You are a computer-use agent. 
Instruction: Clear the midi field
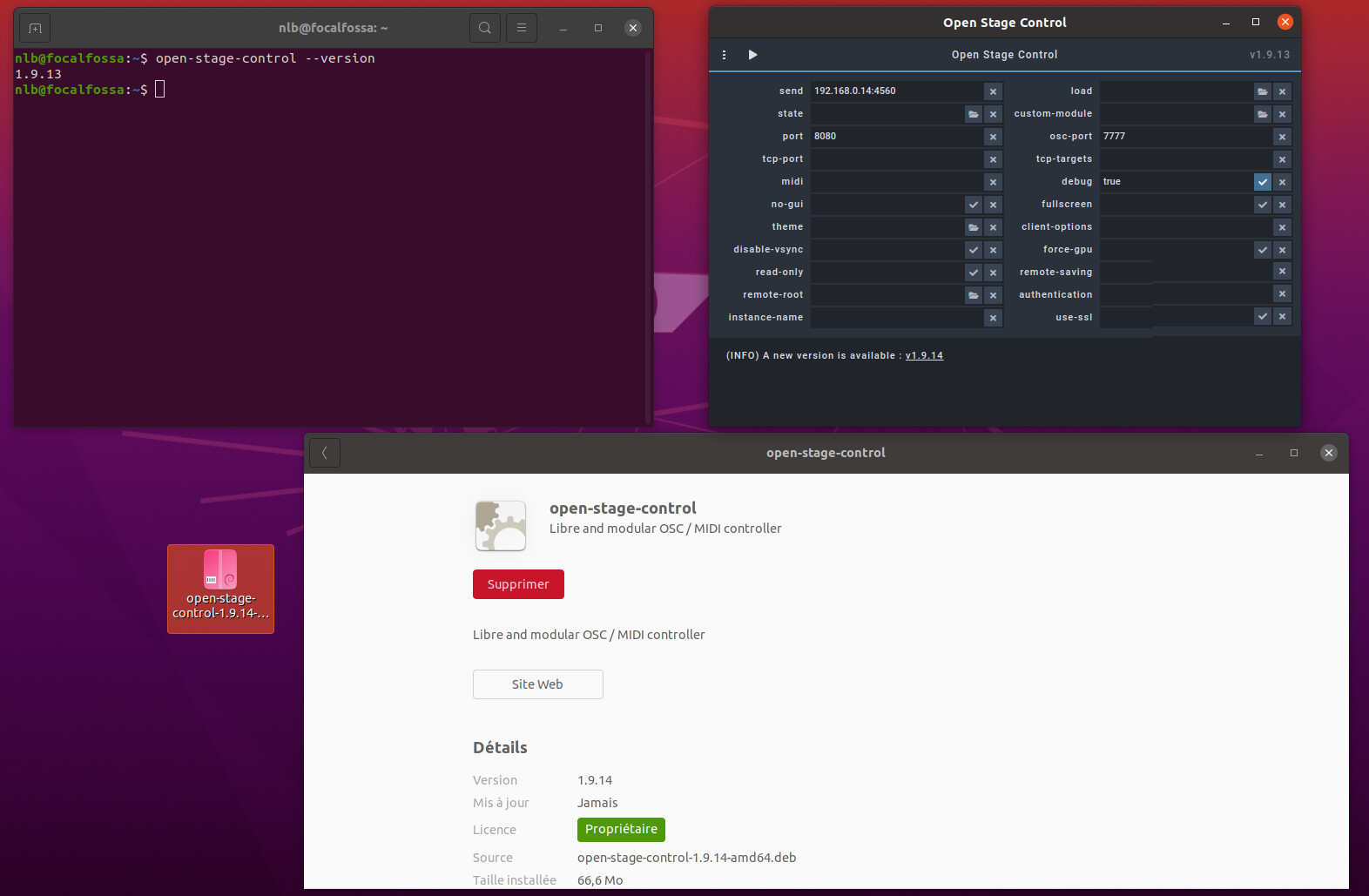[993, 182]
